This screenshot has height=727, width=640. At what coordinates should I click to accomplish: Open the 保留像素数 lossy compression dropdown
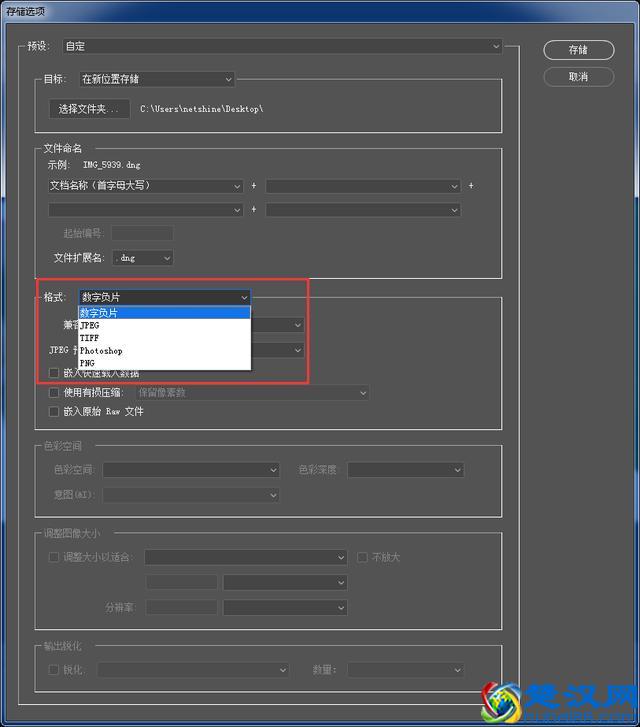[x=253, y=393]
